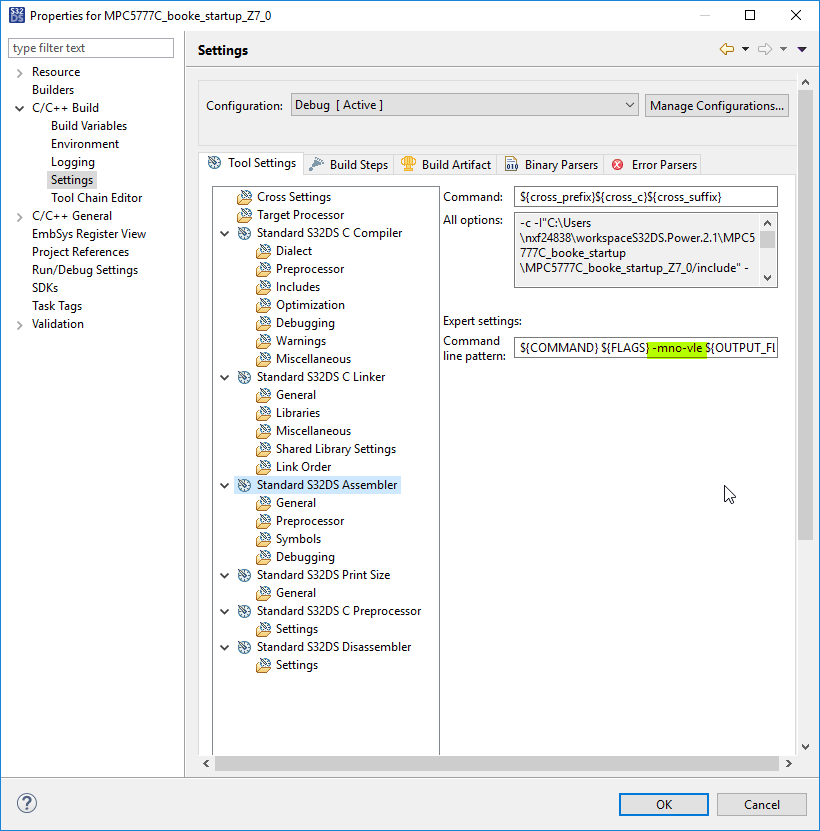Go back with the yellow arrow icon
Image resolution: width=820 pixels, height=831 pixels.
pos(727,49)
